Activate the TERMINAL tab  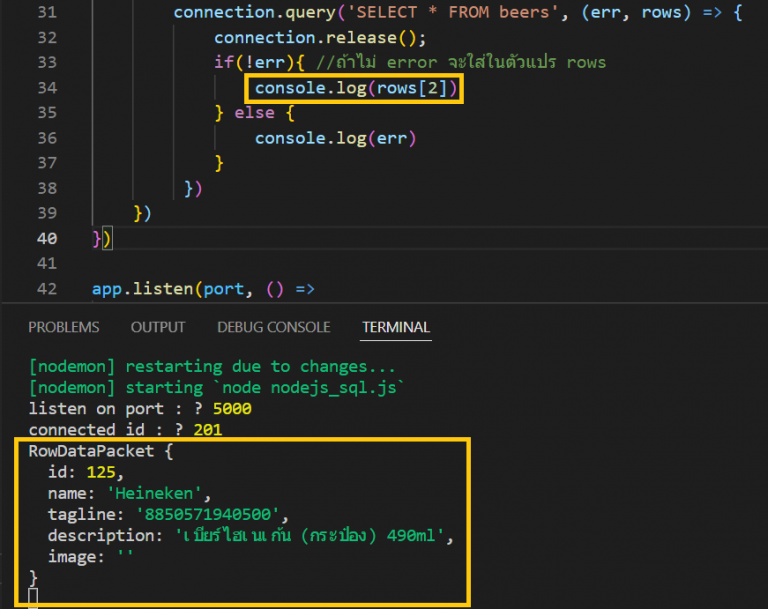tap(396, 327)
